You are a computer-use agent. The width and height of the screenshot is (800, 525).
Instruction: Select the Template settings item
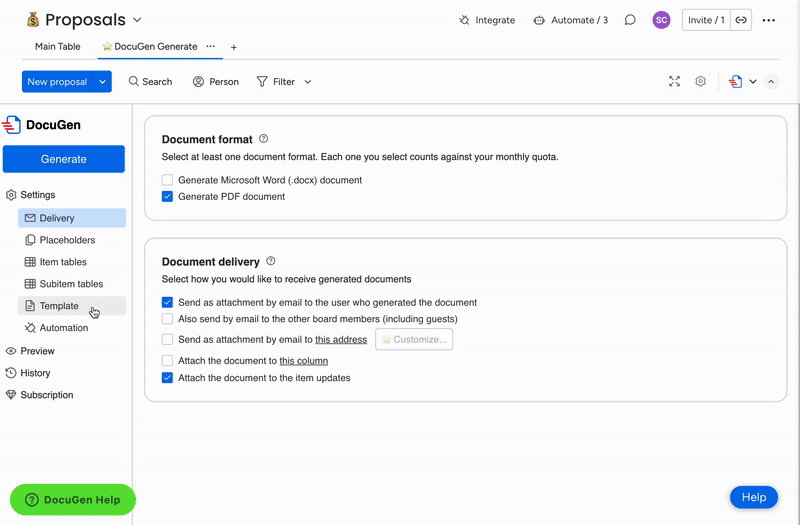pyautogui.click(x=72, y=306)
